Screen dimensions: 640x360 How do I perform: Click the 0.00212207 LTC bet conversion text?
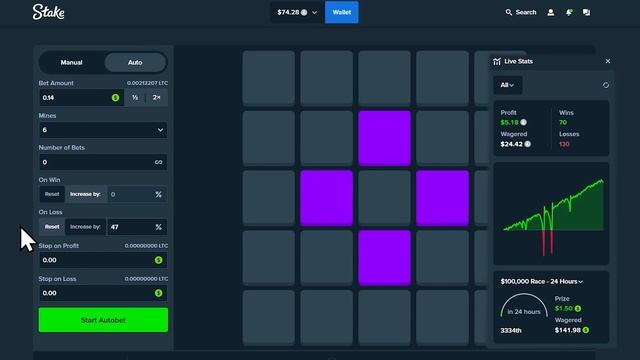[x=147, y=83]
